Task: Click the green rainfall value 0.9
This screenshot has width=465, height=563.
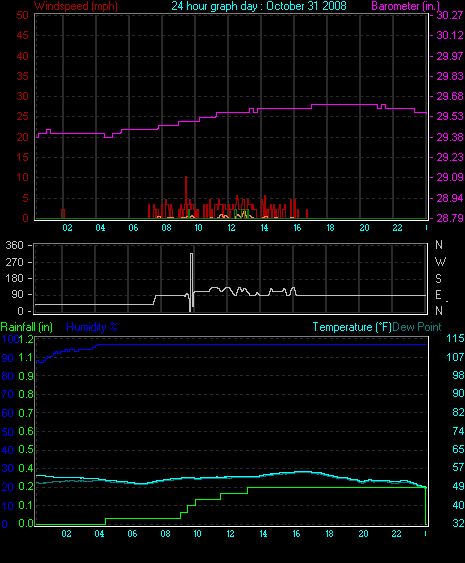Action: (26, 376)
